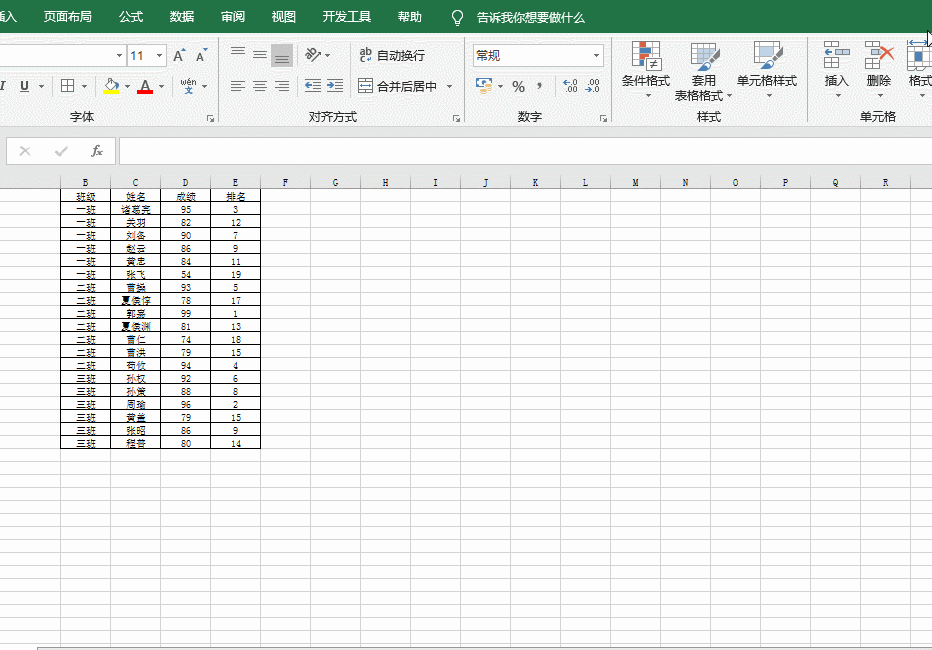Select column G header
The image size is (932, 650).
point(335,182)
